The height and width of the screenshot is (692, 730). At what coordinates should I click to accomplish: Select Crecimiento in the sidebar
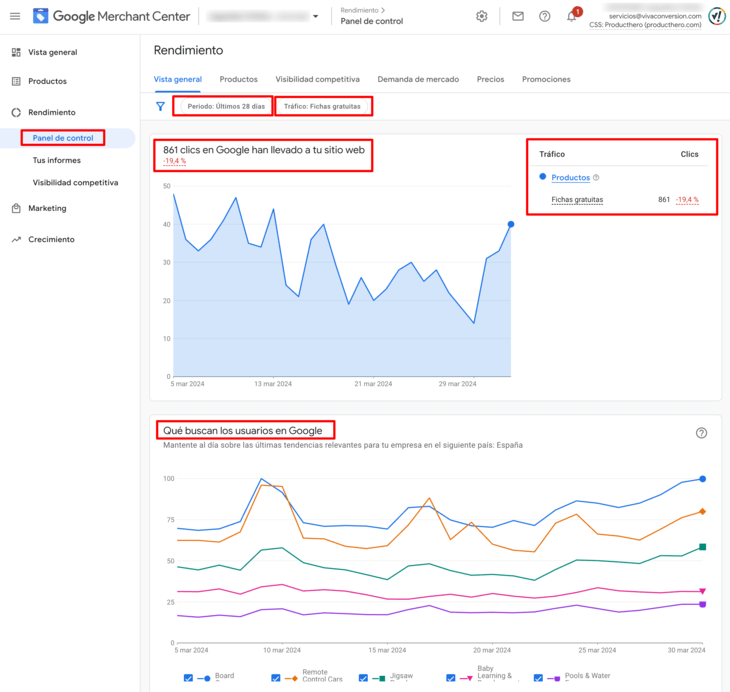pyautogui.click(x=51, y=239)
